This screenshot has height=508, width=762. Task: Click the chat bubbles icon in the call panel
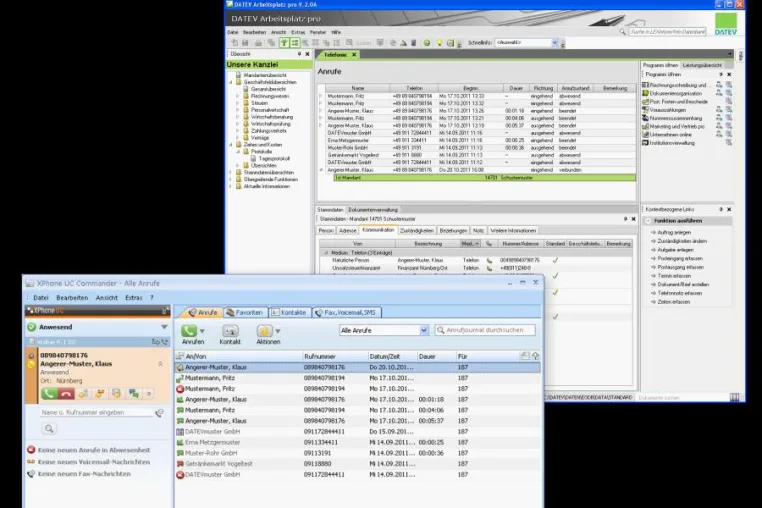(x=134, y=394)
